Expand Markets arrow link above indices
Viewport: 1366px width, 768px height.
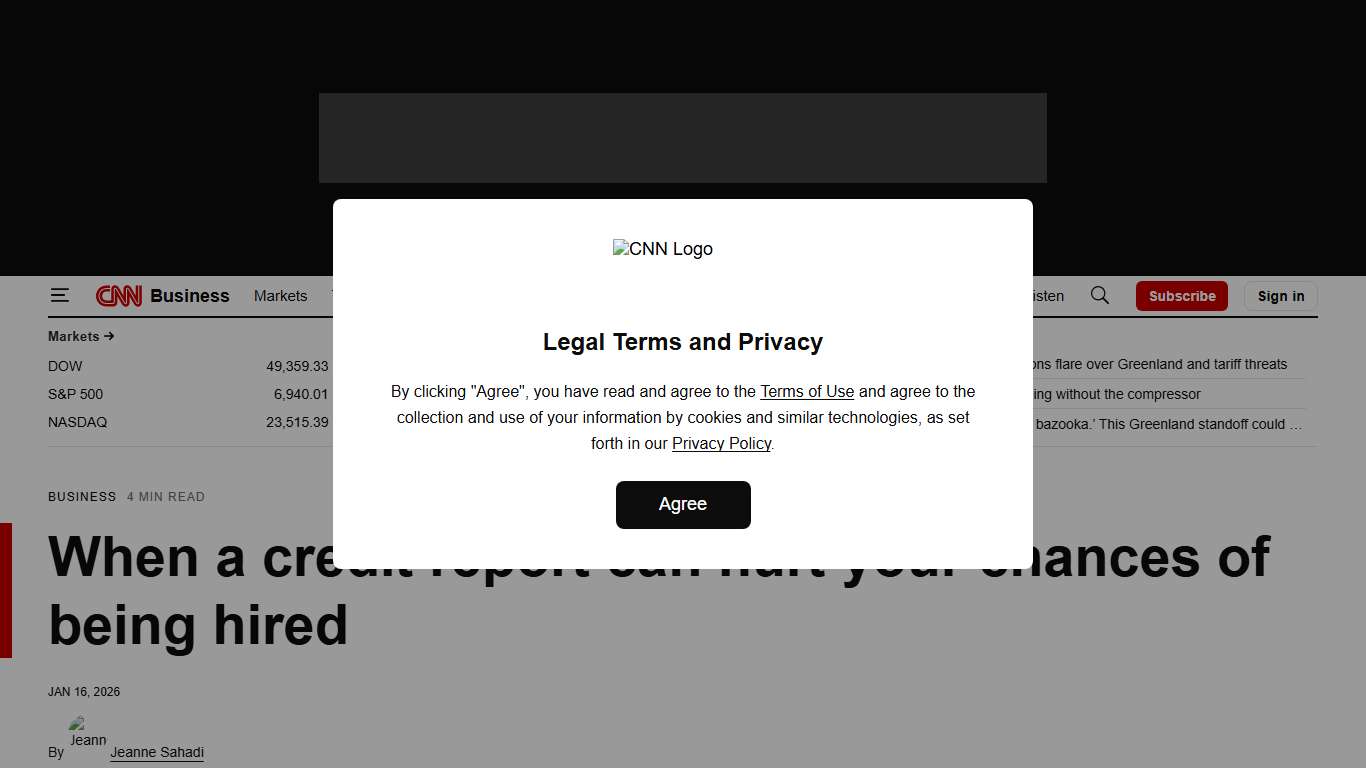81,336
